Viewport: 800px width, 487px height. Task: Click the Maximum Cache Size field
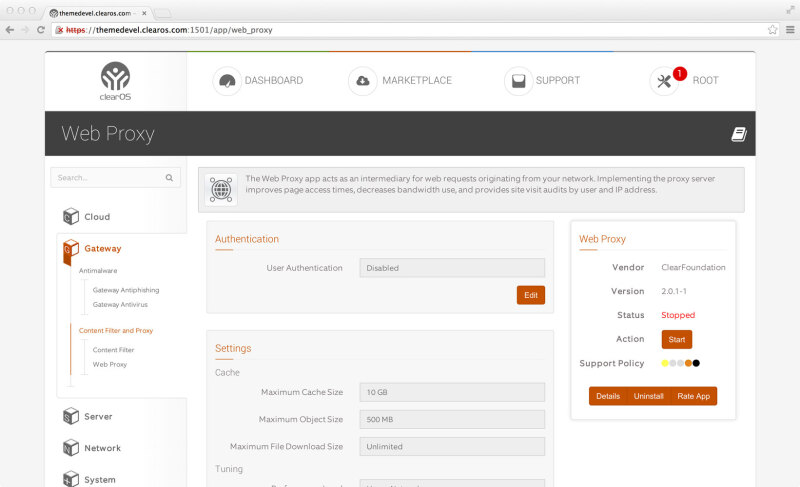452,392
